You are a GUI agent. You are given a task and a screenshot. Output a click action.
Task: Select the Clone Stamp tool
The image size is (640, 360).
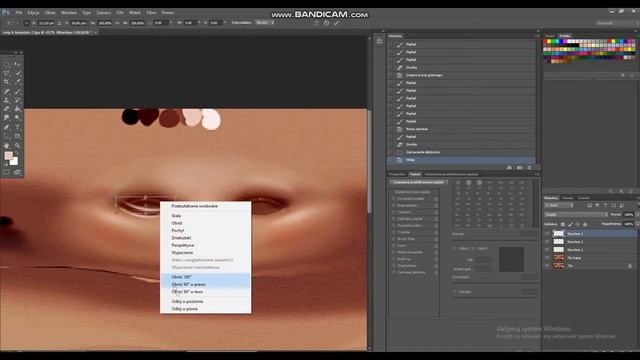click(7, 100)
